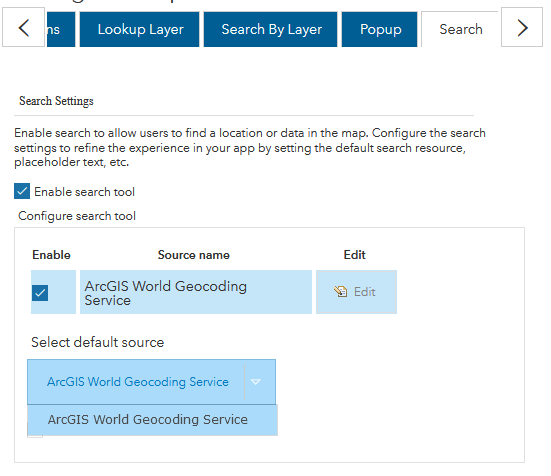Select the Search tab

click(x=461, y=29)
